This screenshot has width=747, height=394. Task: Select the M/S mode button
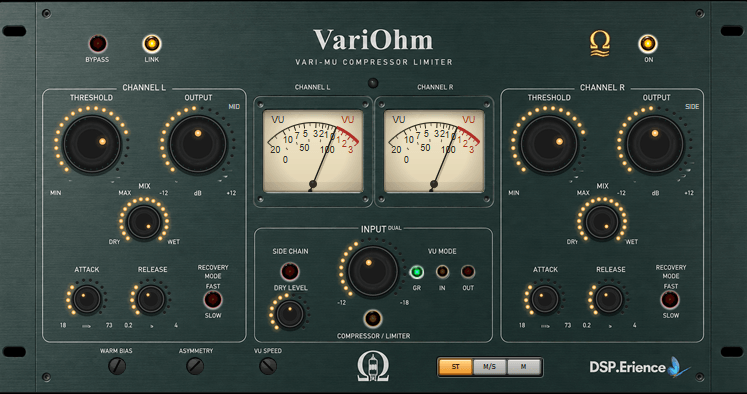490,367
